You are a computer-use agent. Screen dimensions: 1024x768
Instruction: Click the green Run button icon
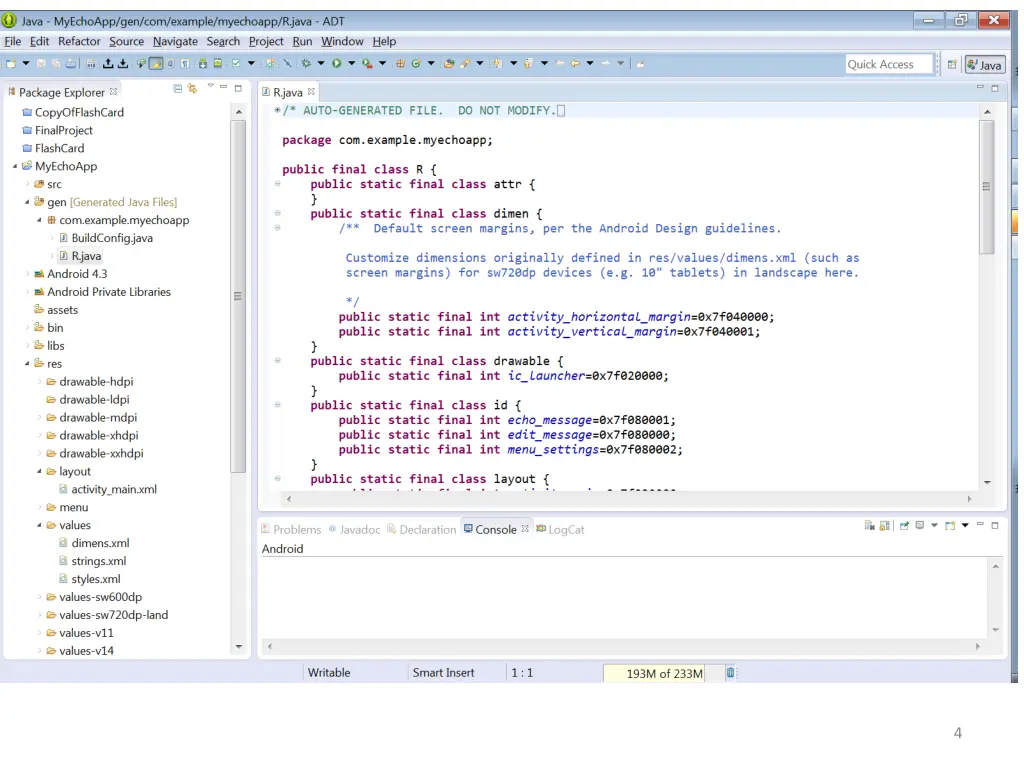336,63
